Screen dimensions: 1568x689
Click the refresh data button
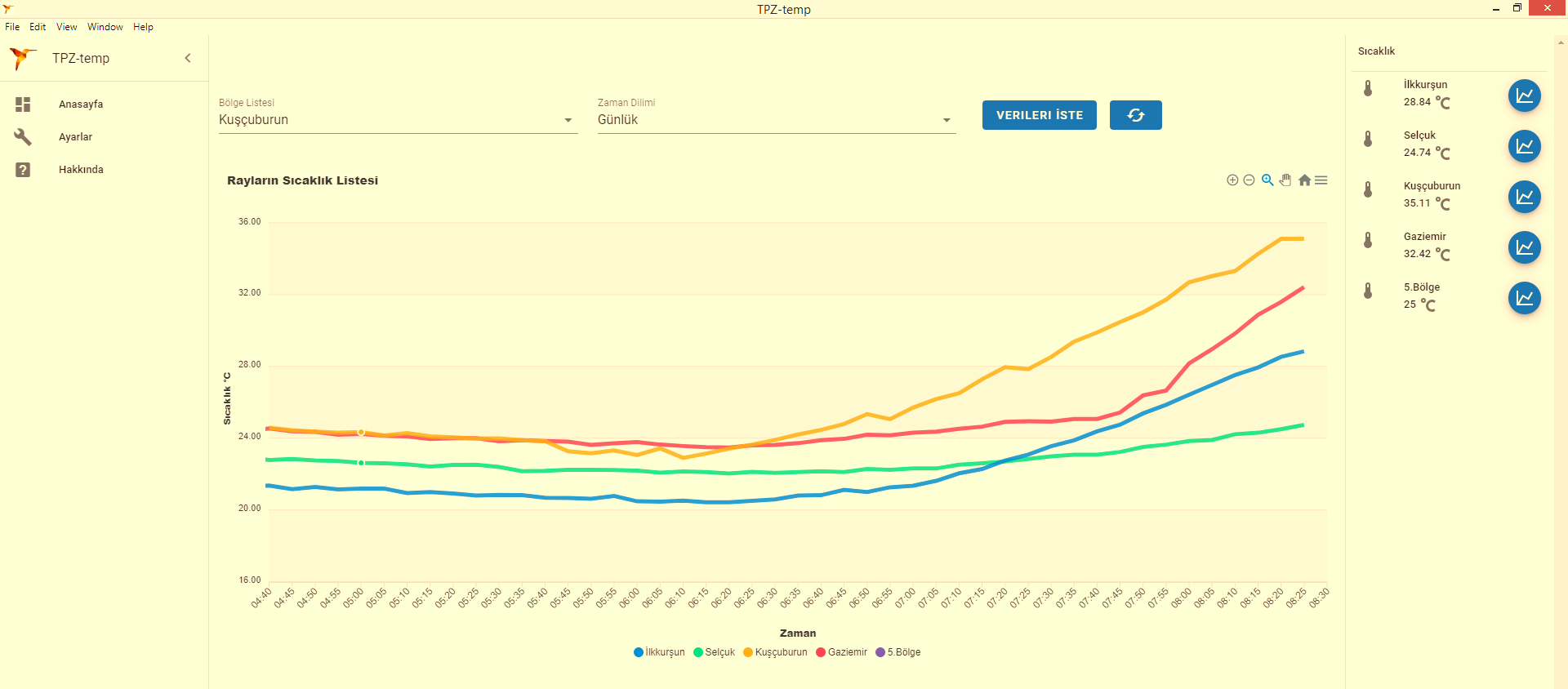pyautogui.click(x=1135, y=115)
